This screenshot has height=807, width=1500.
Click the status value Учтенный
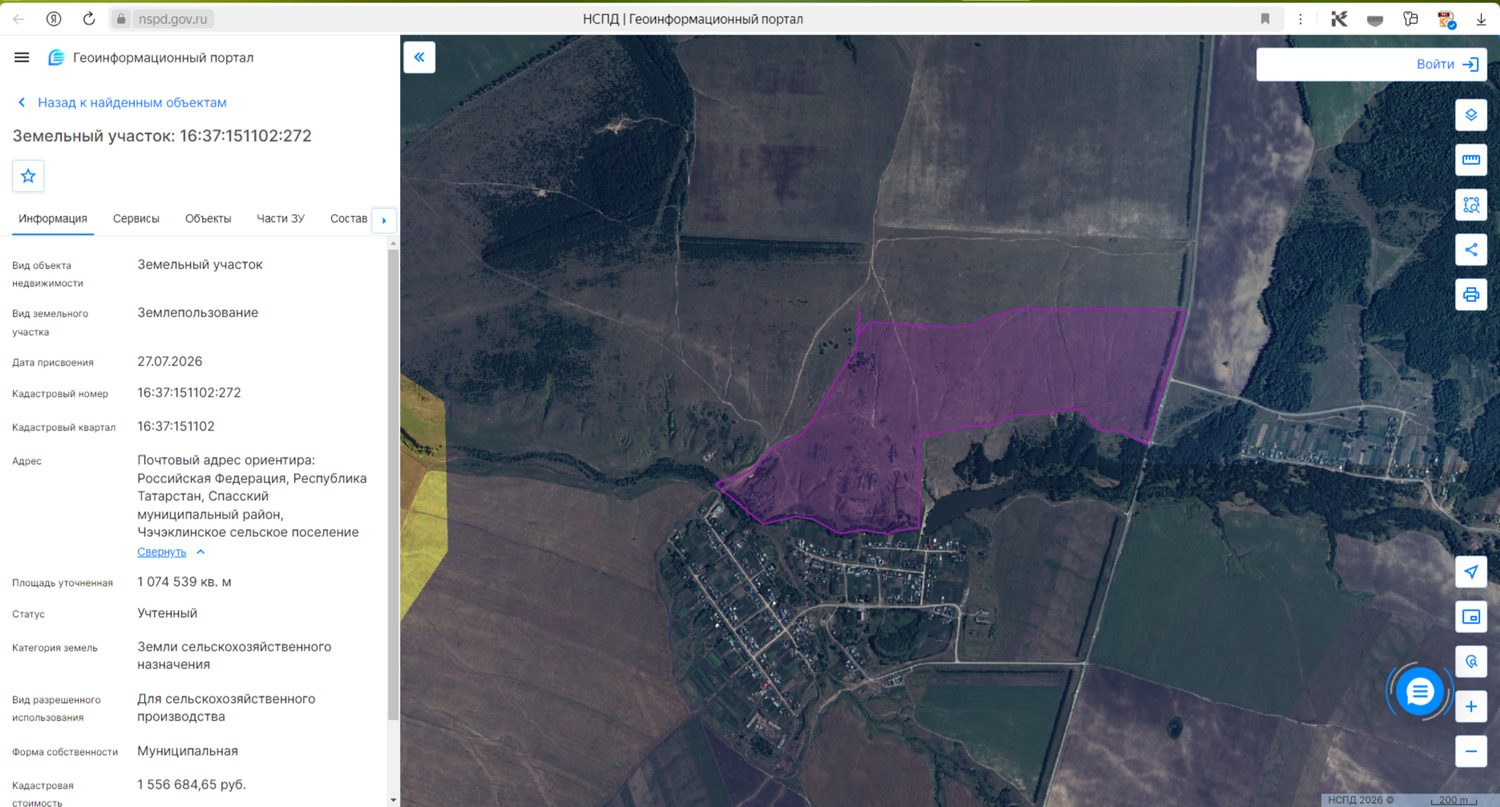tap(167, 613)
